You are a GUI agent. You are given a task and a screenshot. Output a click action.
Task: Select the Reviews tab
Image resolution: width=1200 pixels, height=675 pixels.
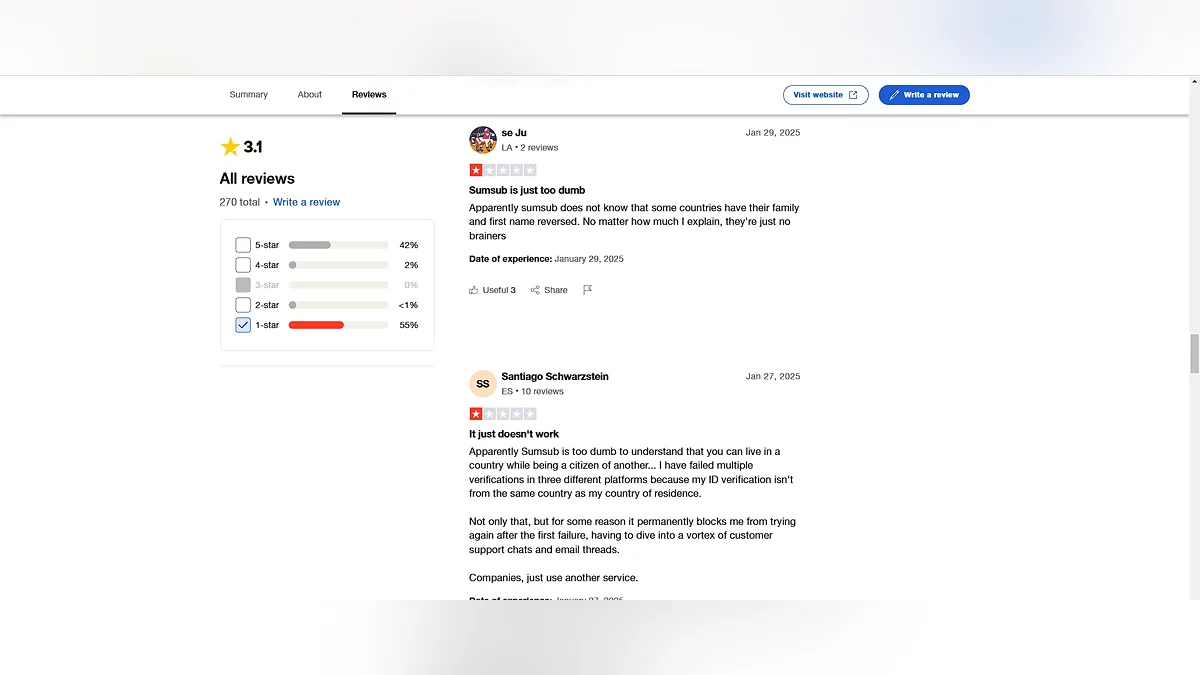(x=369, y=95)
